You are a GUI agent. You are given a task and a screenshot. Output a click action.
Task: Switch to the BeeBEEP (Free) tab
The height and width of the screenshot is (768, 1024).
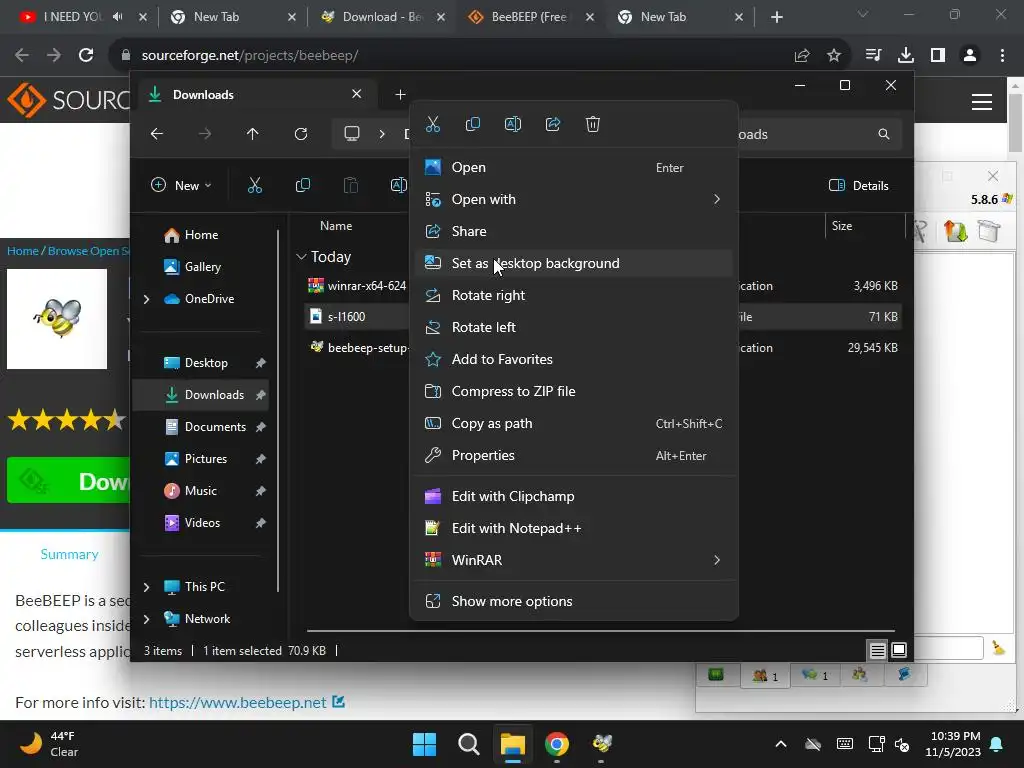click(530, 17)
